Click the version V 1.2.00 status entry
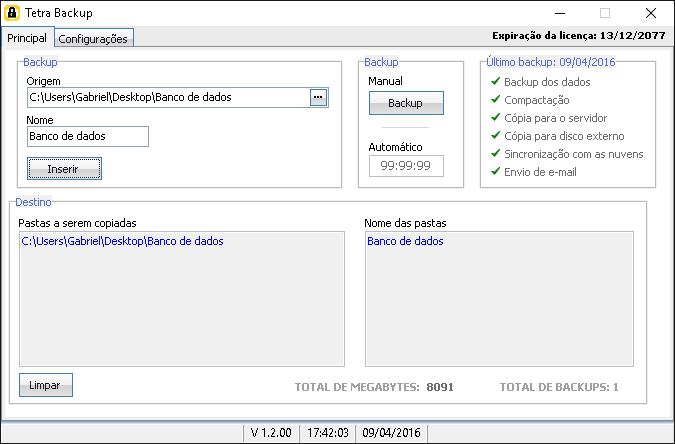This screenshot has width=675, height=444. coord(271,433)
